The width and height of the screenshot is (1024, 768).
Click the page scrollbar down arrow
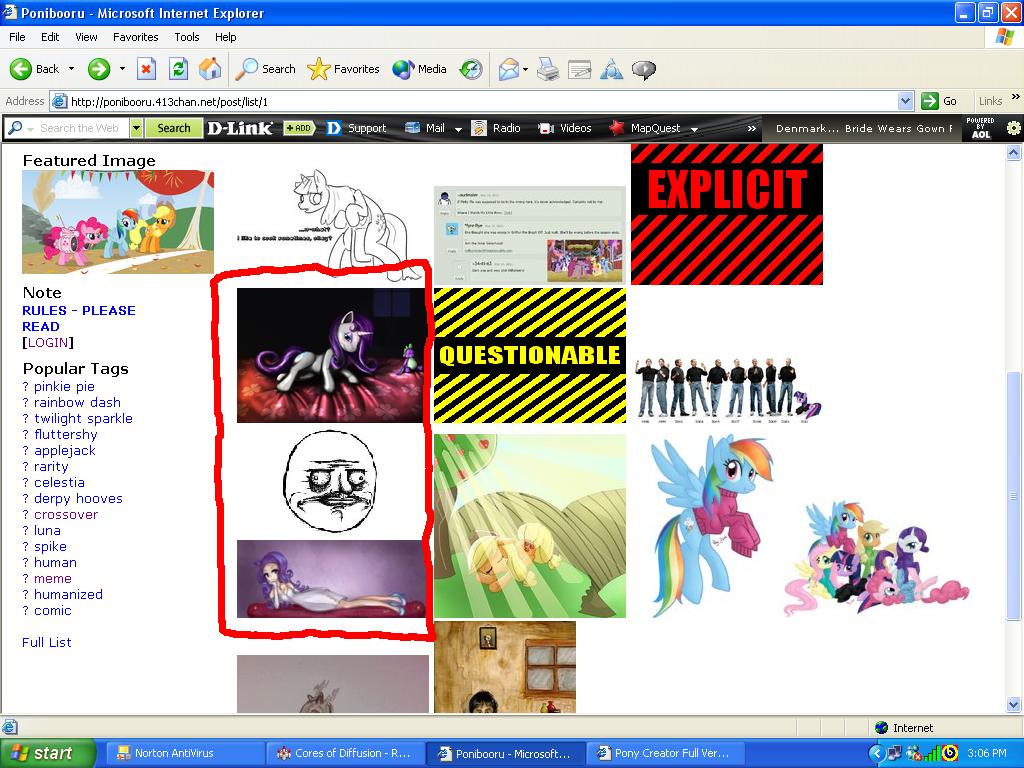pyautogui.click(x=1014, y=704)
